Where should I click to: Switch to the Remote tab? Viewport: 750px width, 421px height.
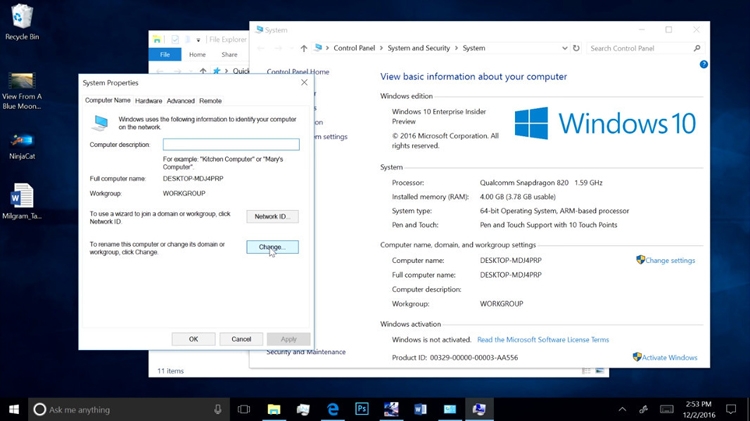(210, 101)
